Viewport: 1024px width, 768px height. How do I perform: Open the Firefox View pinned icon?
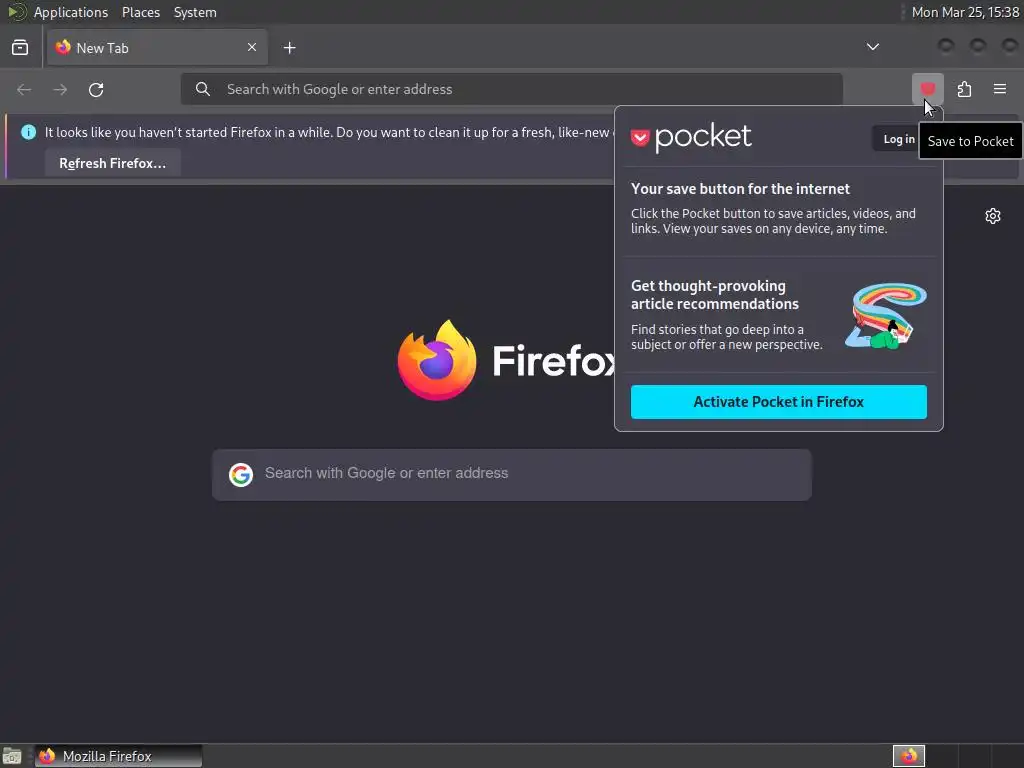coord(20,48)
